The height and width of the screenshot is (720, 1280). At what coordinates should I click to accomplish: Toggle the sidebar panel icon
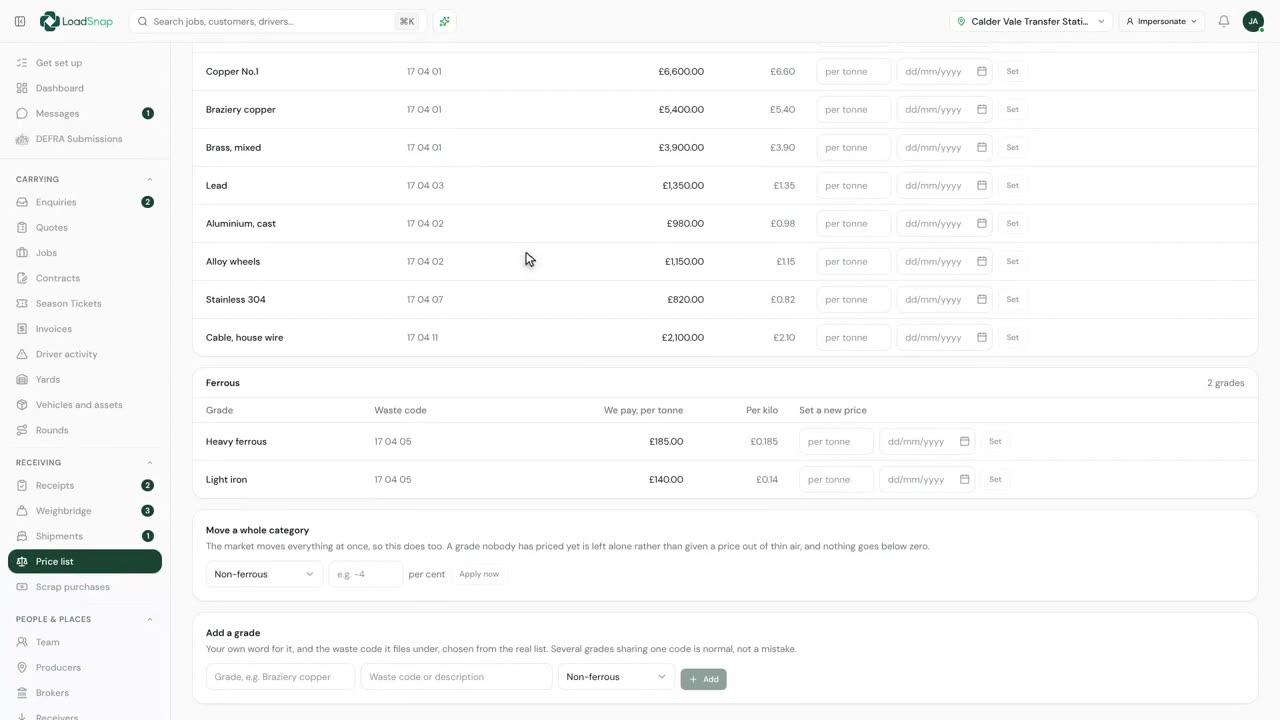(20, 21)
